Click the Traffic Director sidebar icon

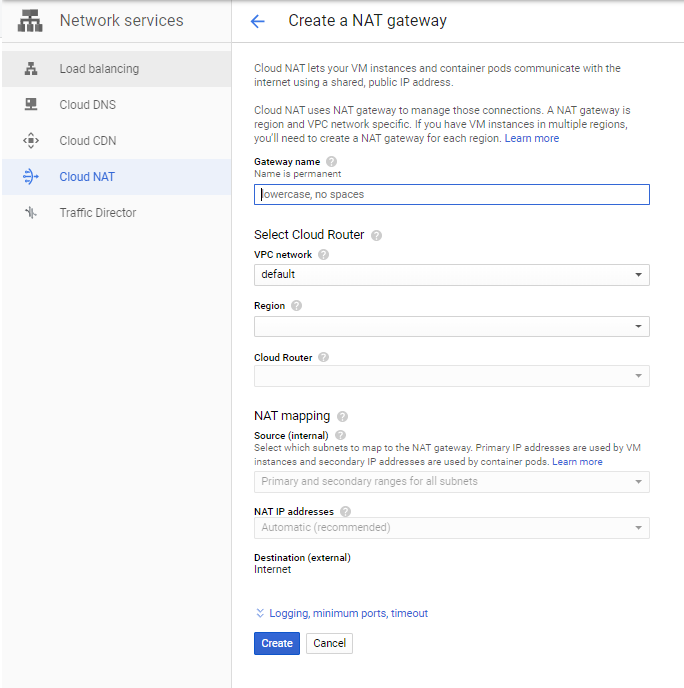pyautogui.click(x=31, y=213)
